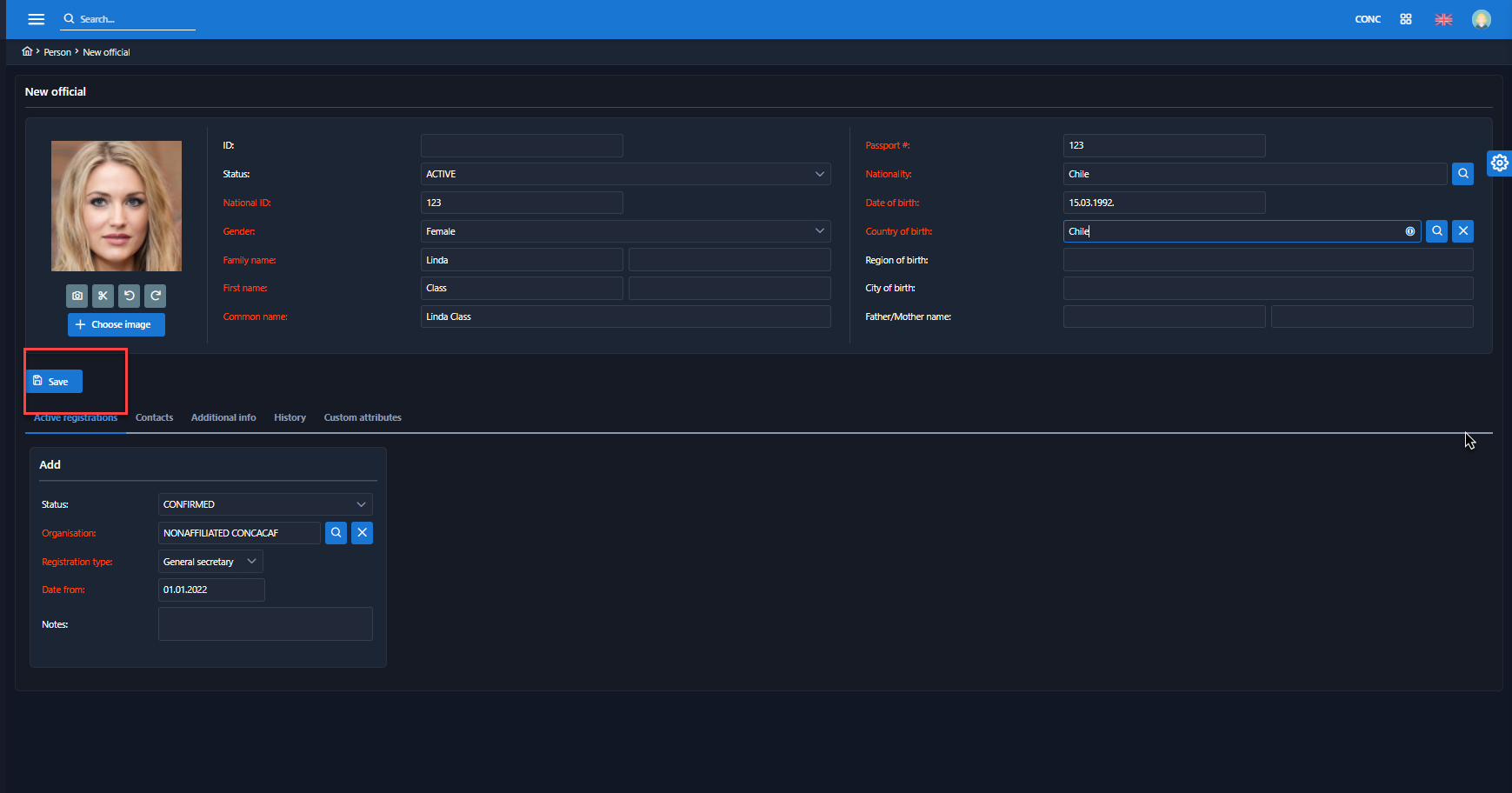This screenshot has height=793, width=1512.
Task: Change language via UK flag icon
Action: click(x=1443, y=19)
